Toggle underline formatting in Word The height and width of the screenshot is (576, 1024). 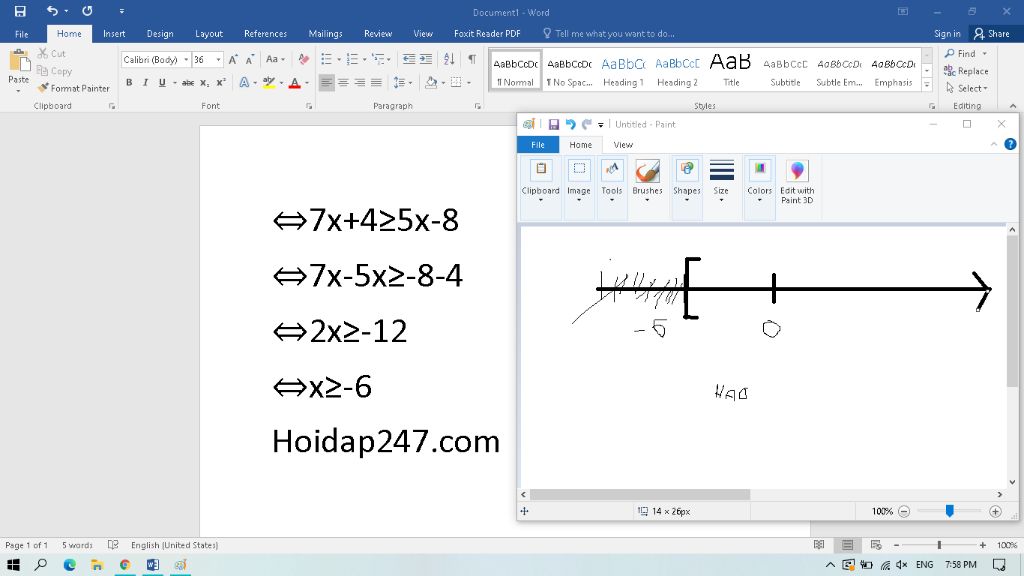162,82
